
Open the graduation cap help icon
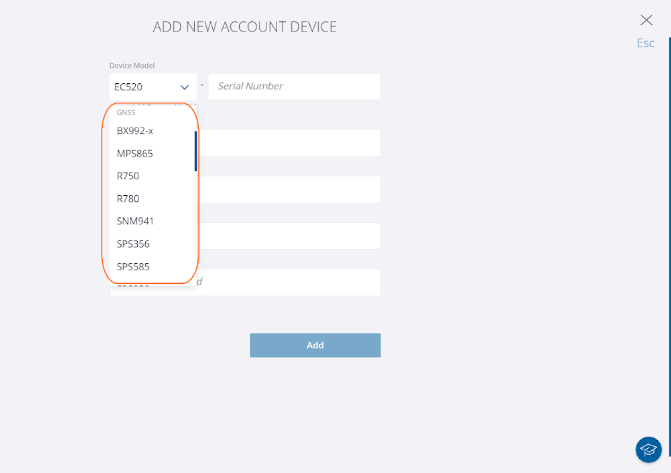point(648,450)
